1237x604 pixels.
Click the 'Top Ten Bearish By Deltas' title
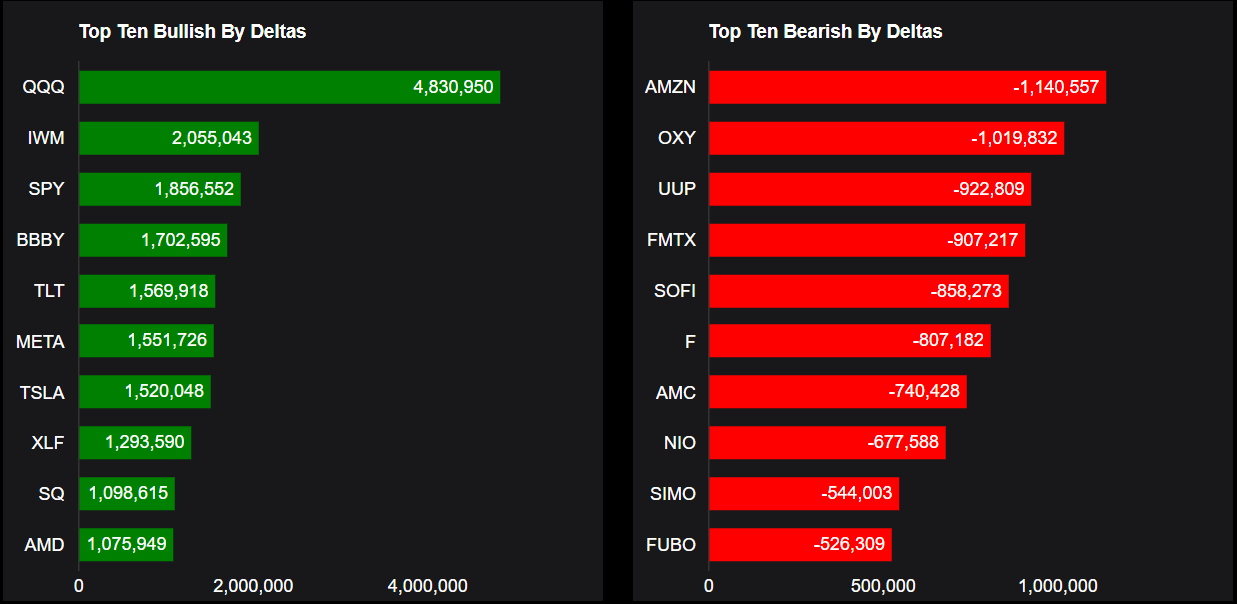826,31
